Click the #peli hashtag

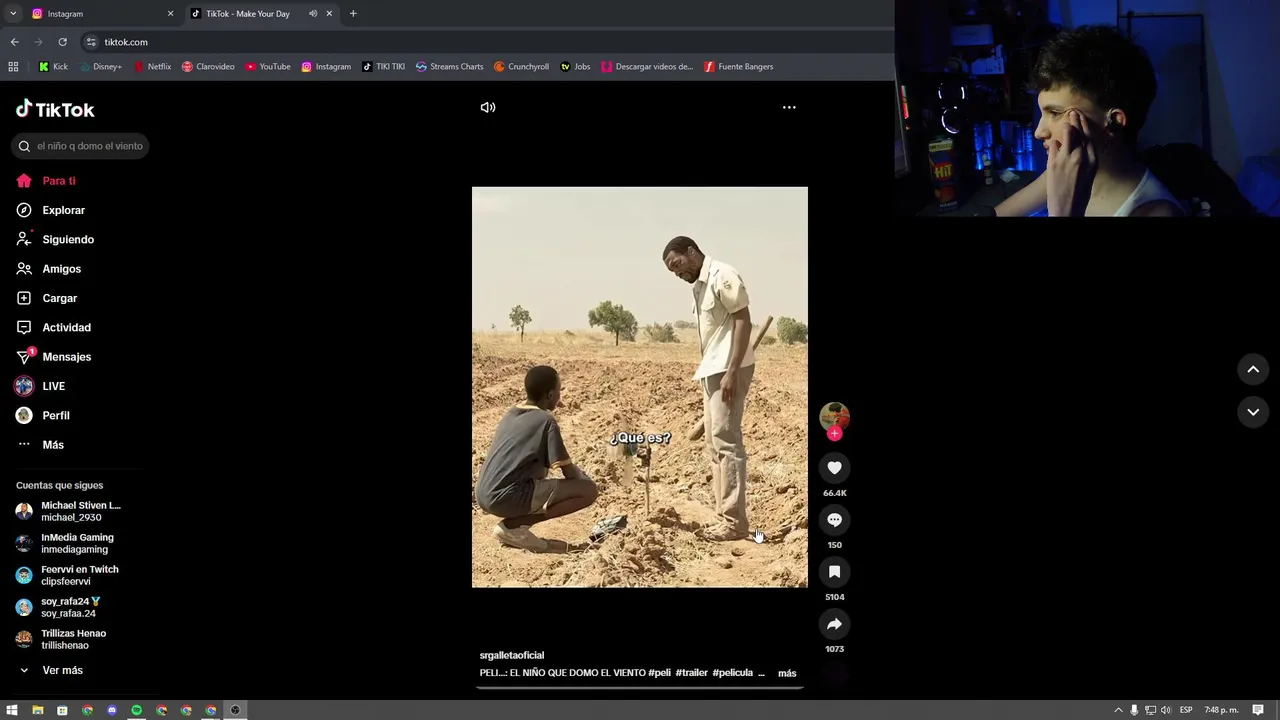point(659,673)
